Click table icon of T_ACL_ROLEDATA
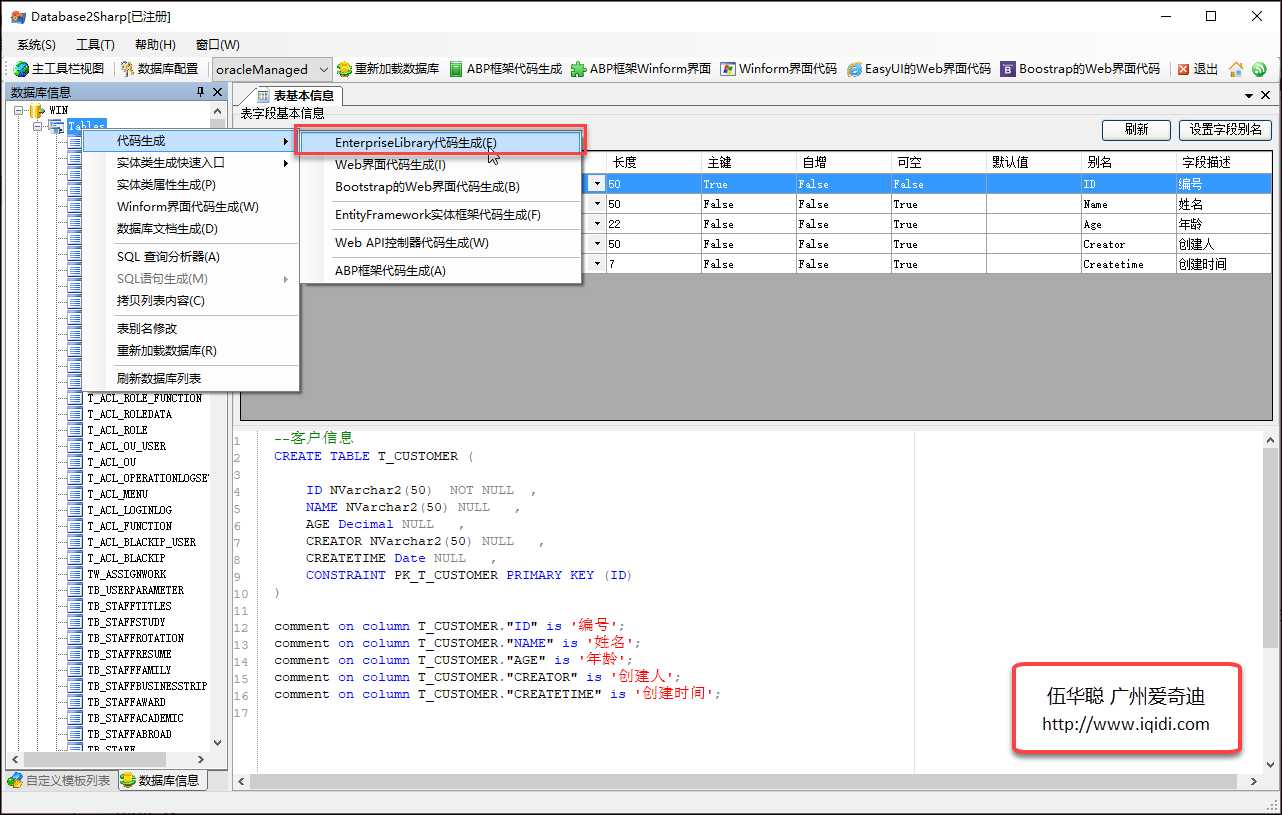Viewport: 1282px width, 815px height. pos(75,414)
